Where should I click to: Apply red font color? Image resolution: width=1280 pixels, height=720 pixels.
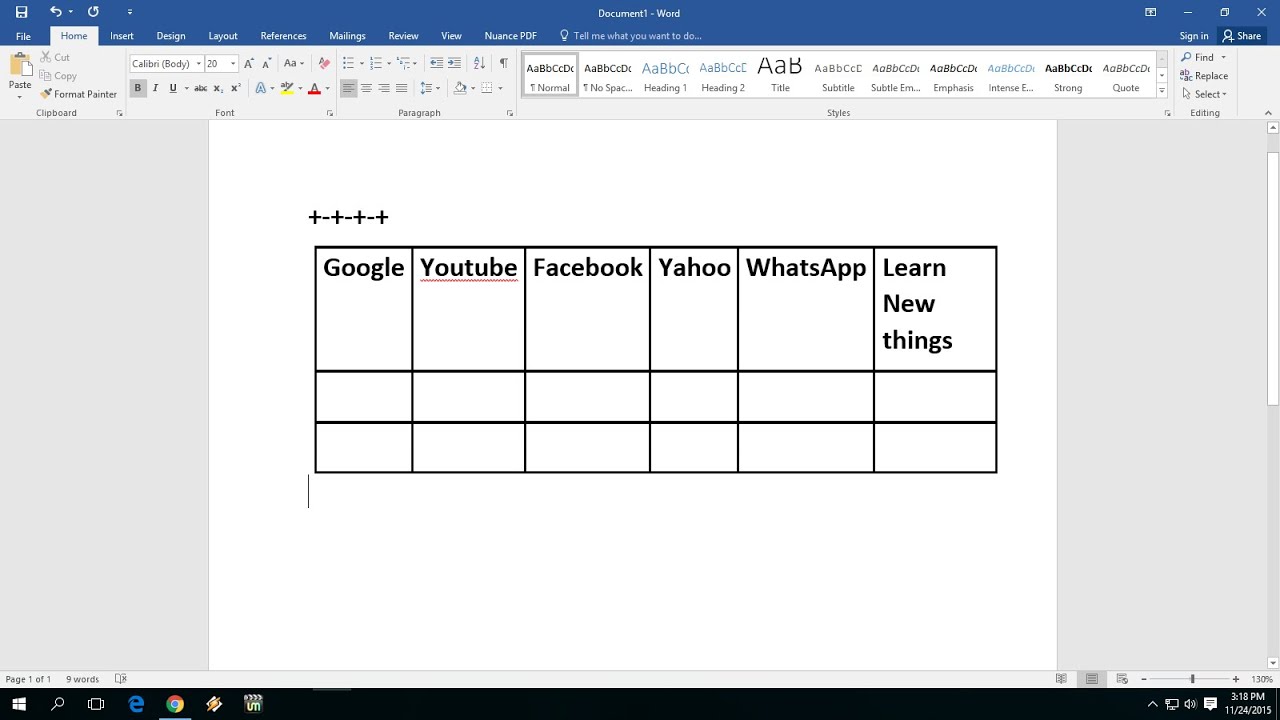tap(314, 88)
